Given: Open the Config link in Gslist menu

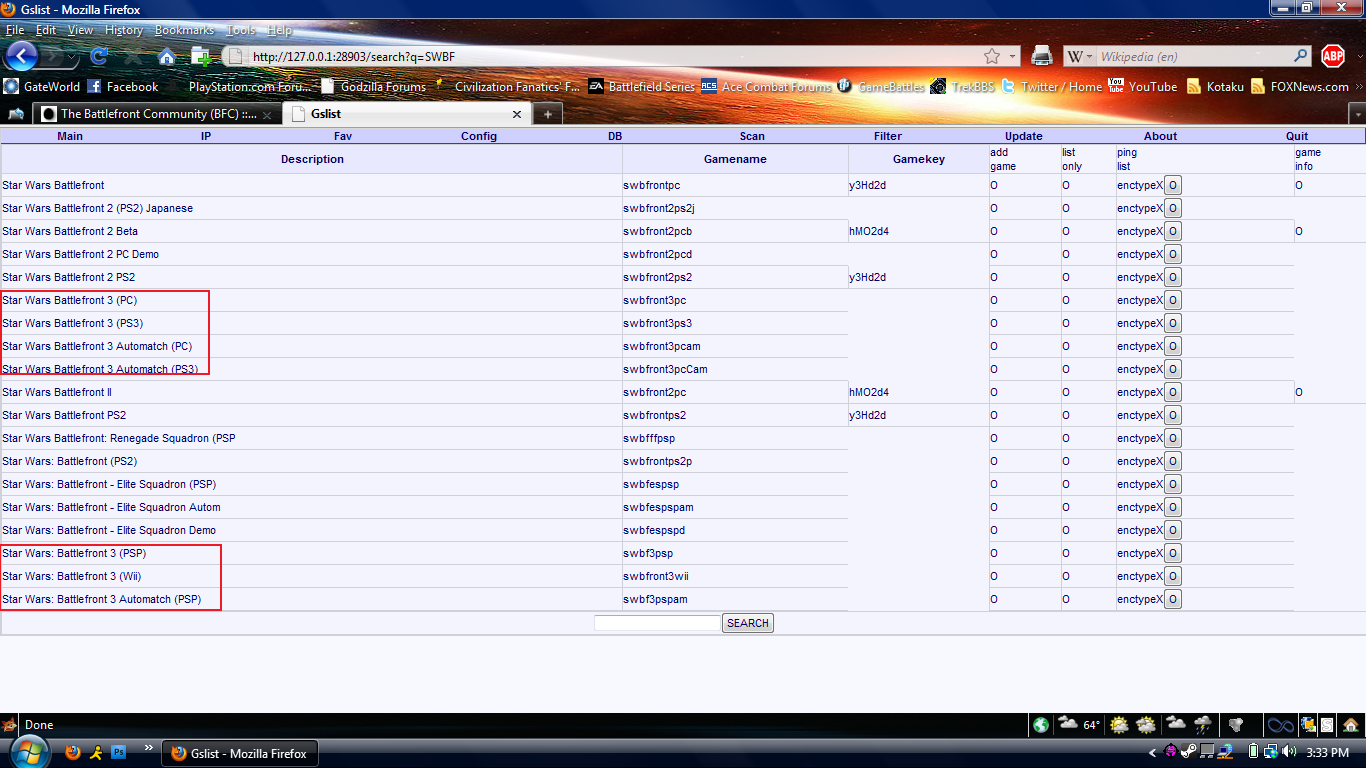Looking at the screenshot, I should pos(479,136).
